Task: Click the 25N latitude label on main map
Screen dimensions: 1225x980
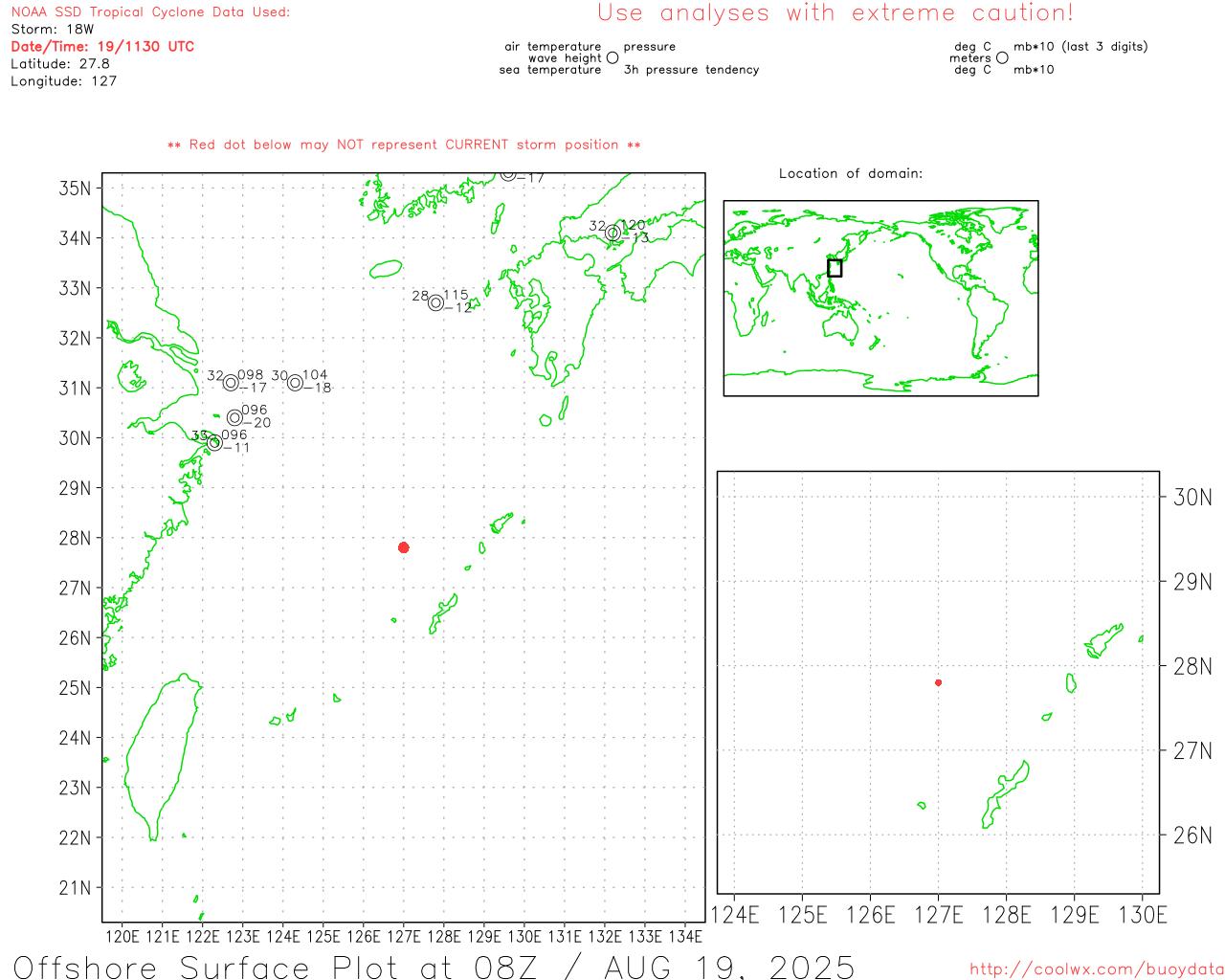Action: tap(76, 687)
